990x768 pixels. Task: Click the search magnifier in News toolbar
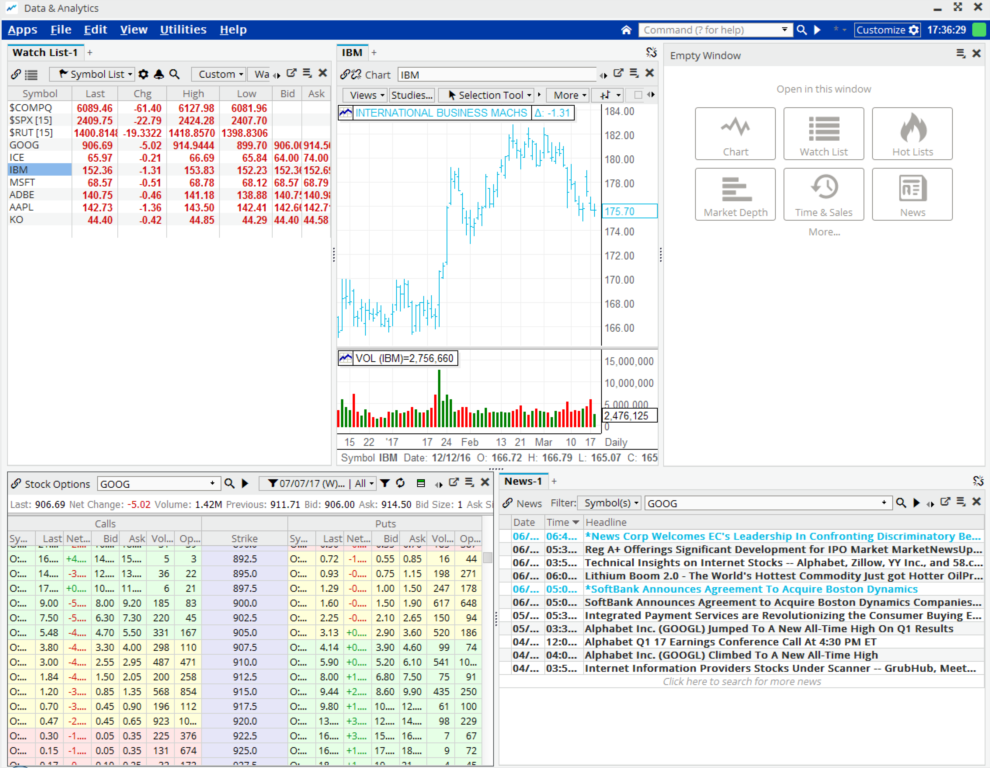click(x=901, y=503)
